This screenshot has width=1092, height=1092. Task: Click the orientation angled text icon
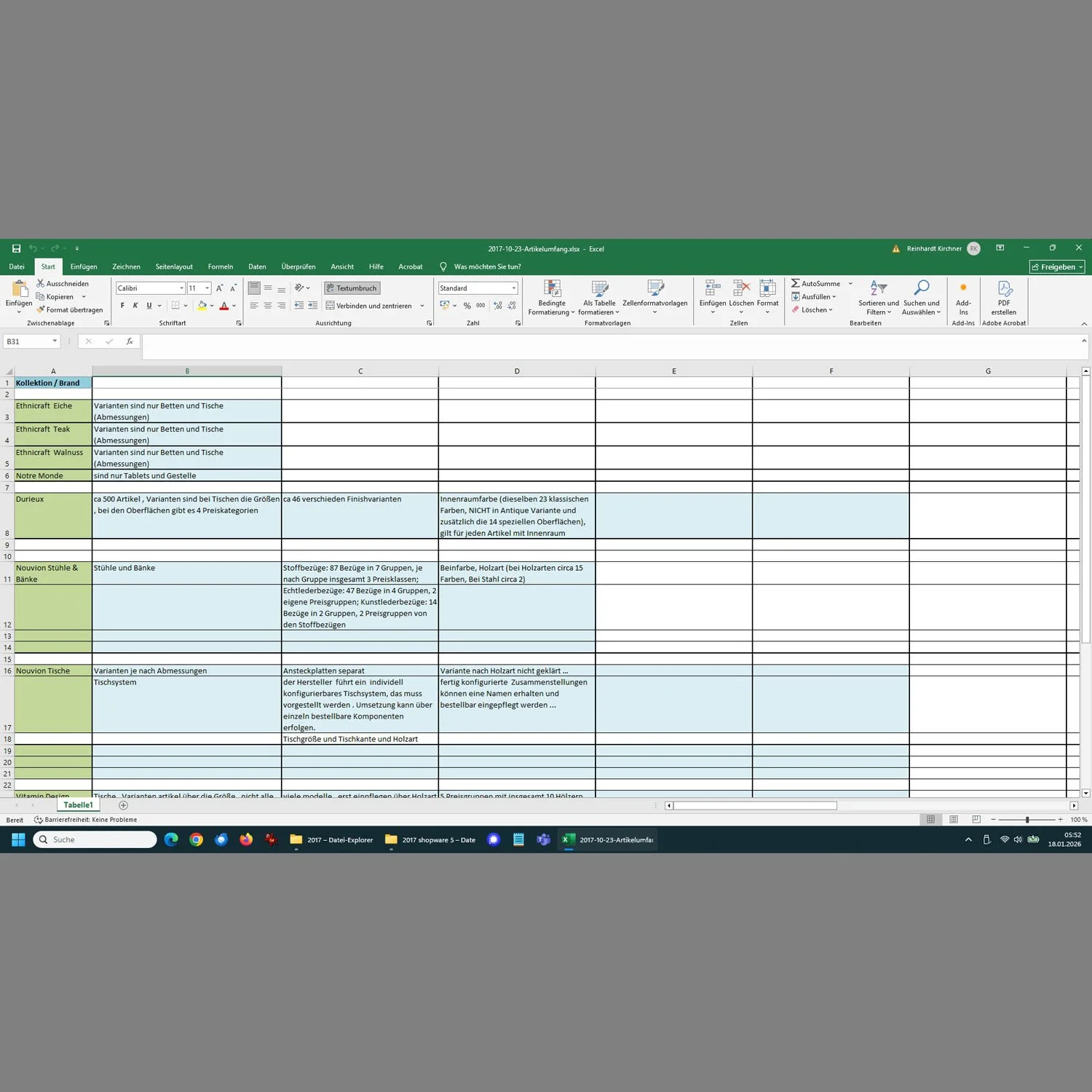click(299, 288)
